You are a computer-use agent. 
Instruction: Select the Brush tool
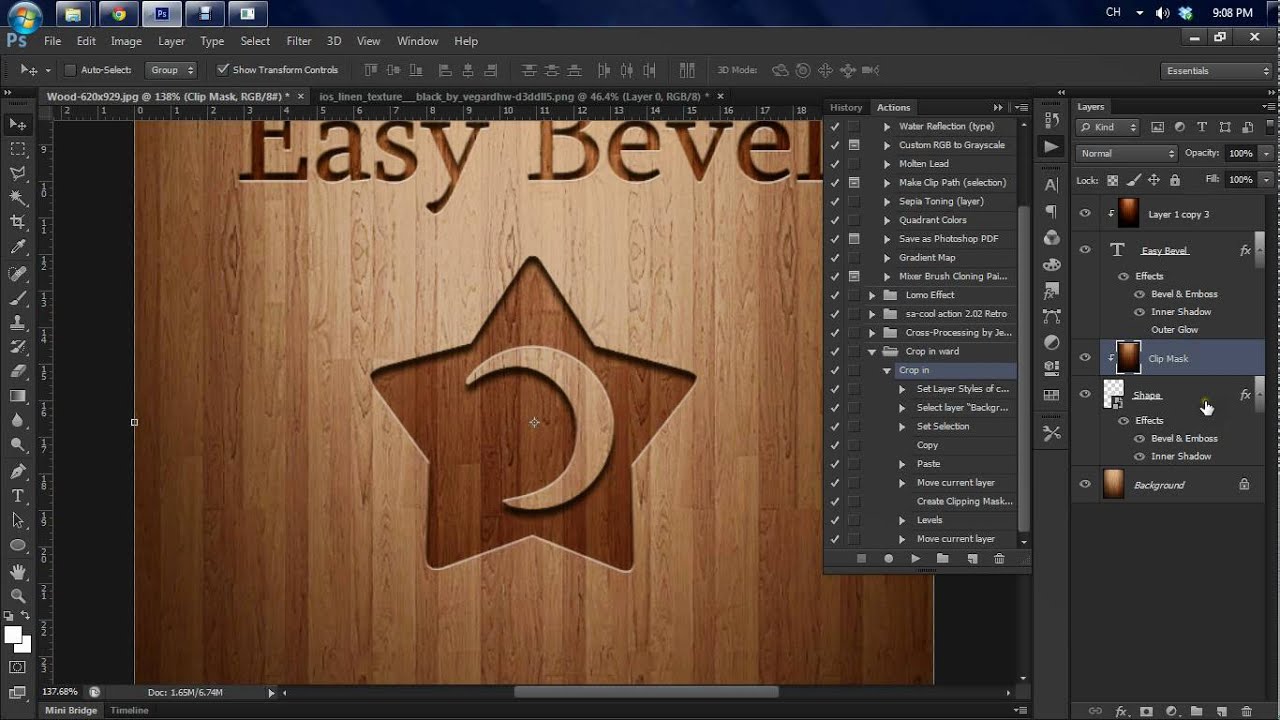18,298
